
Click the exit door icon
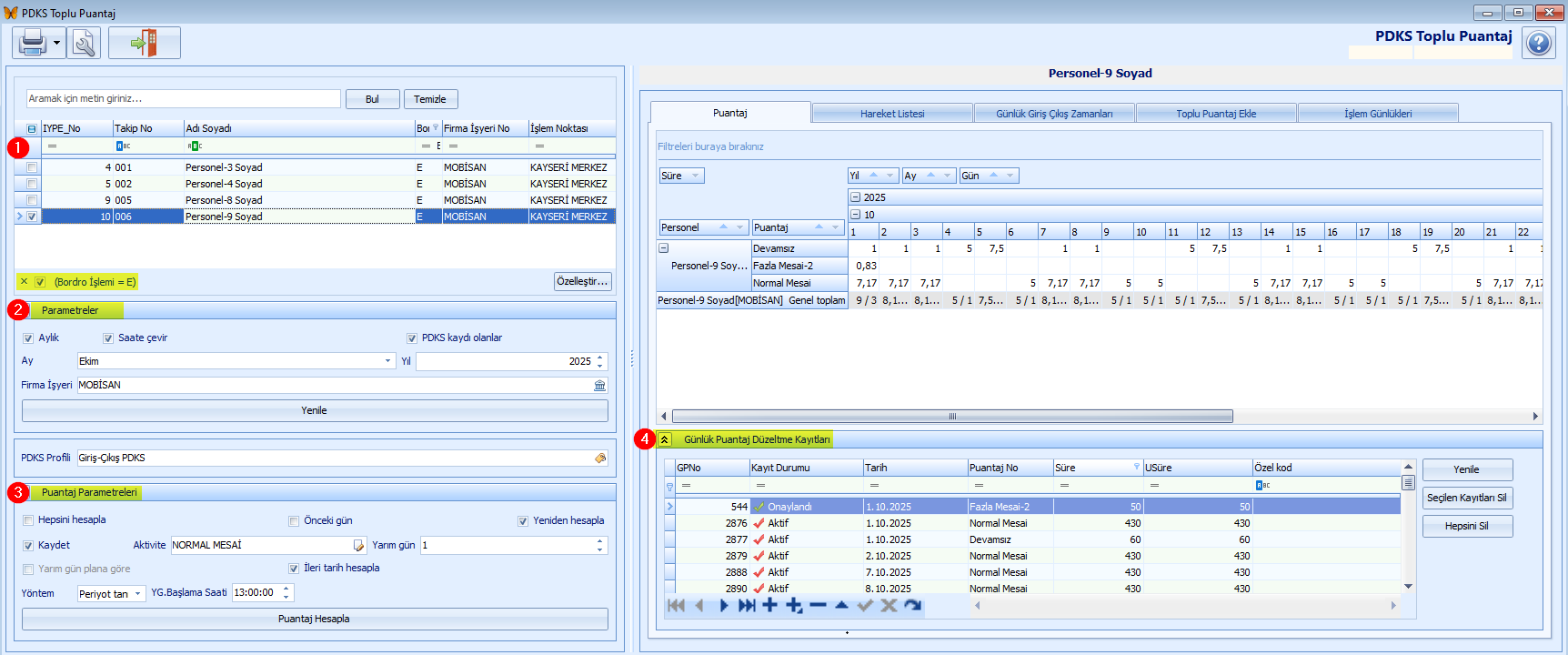tap(144, 43)
